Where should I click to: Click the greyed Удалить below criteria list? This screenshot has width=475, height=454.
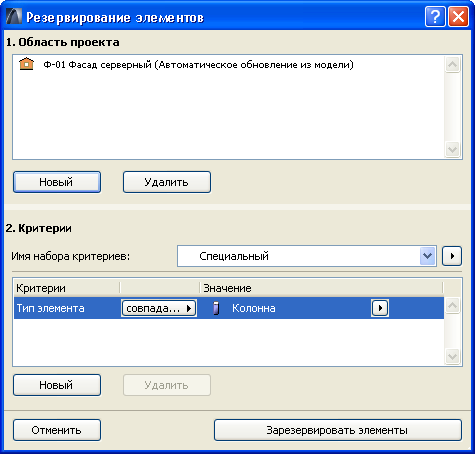167,385
